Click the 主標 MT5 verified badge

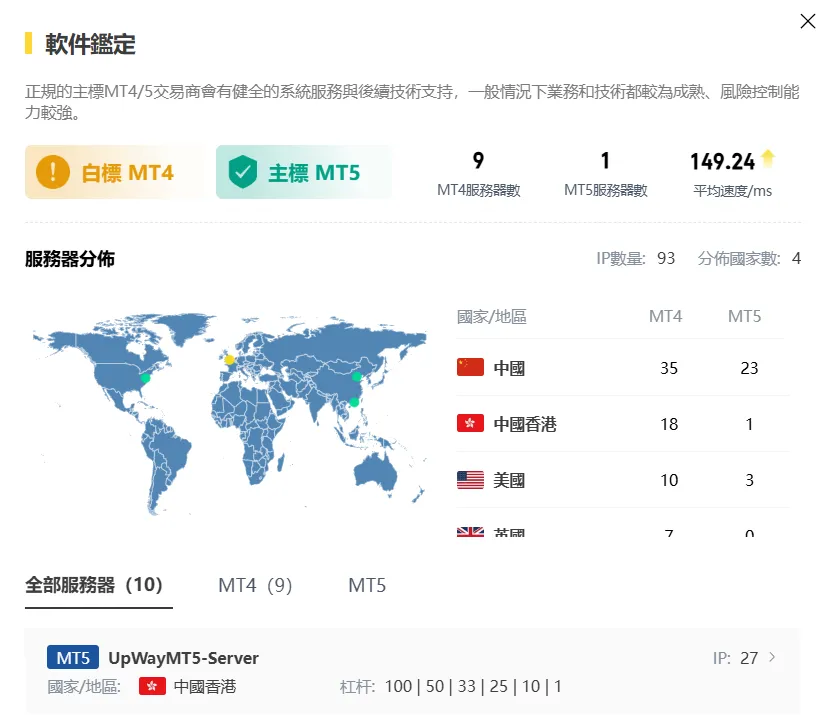(x=304, y=172)
